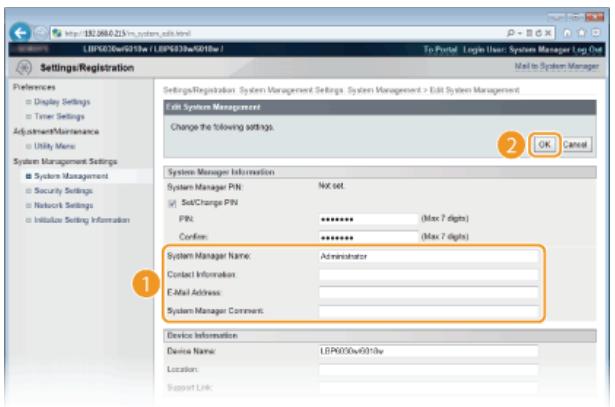Open the browser tools gear icon
615x407 pixels.
click(595, 33)
